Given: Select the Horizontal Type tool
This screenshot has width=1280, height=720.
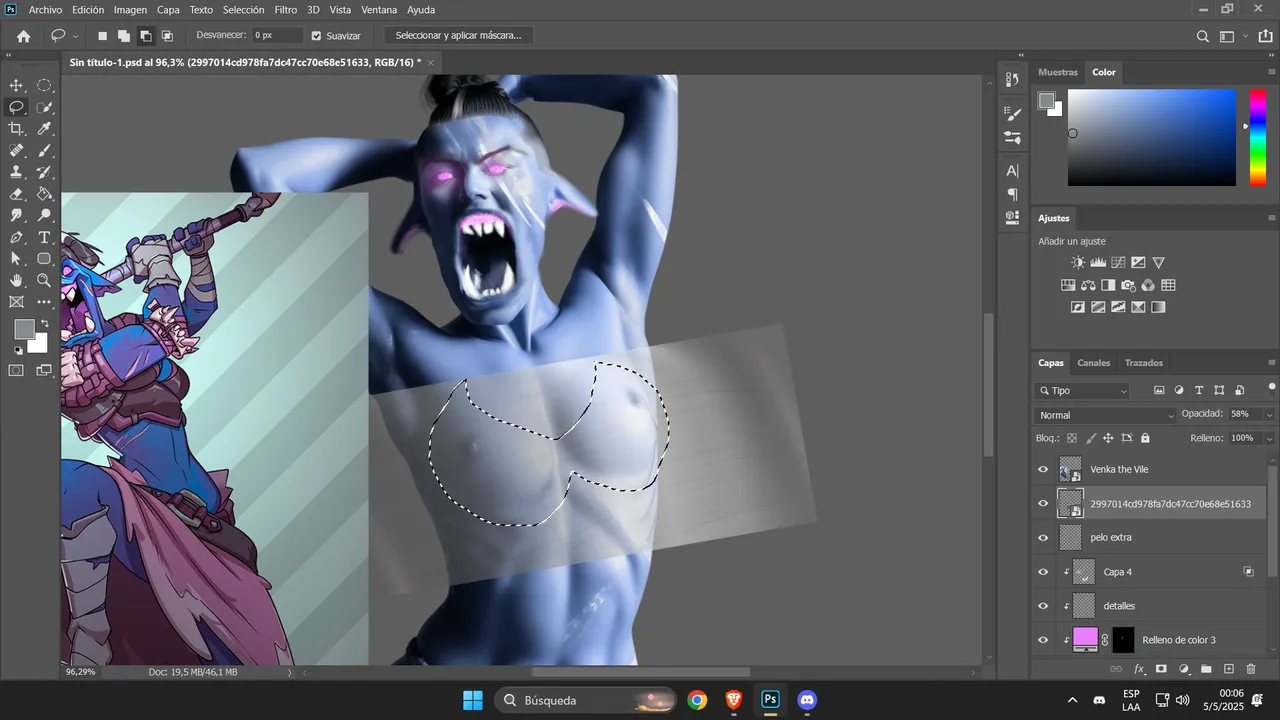Looking at the screenshot, I should point(44,238).
